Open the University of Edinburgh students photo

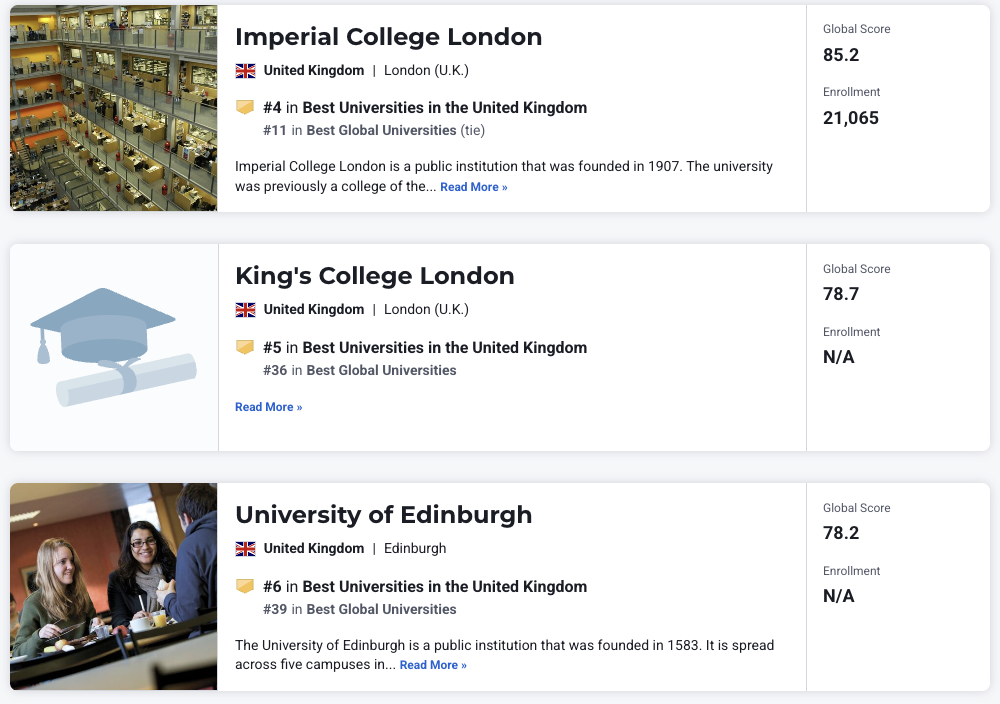pos(113,586)
